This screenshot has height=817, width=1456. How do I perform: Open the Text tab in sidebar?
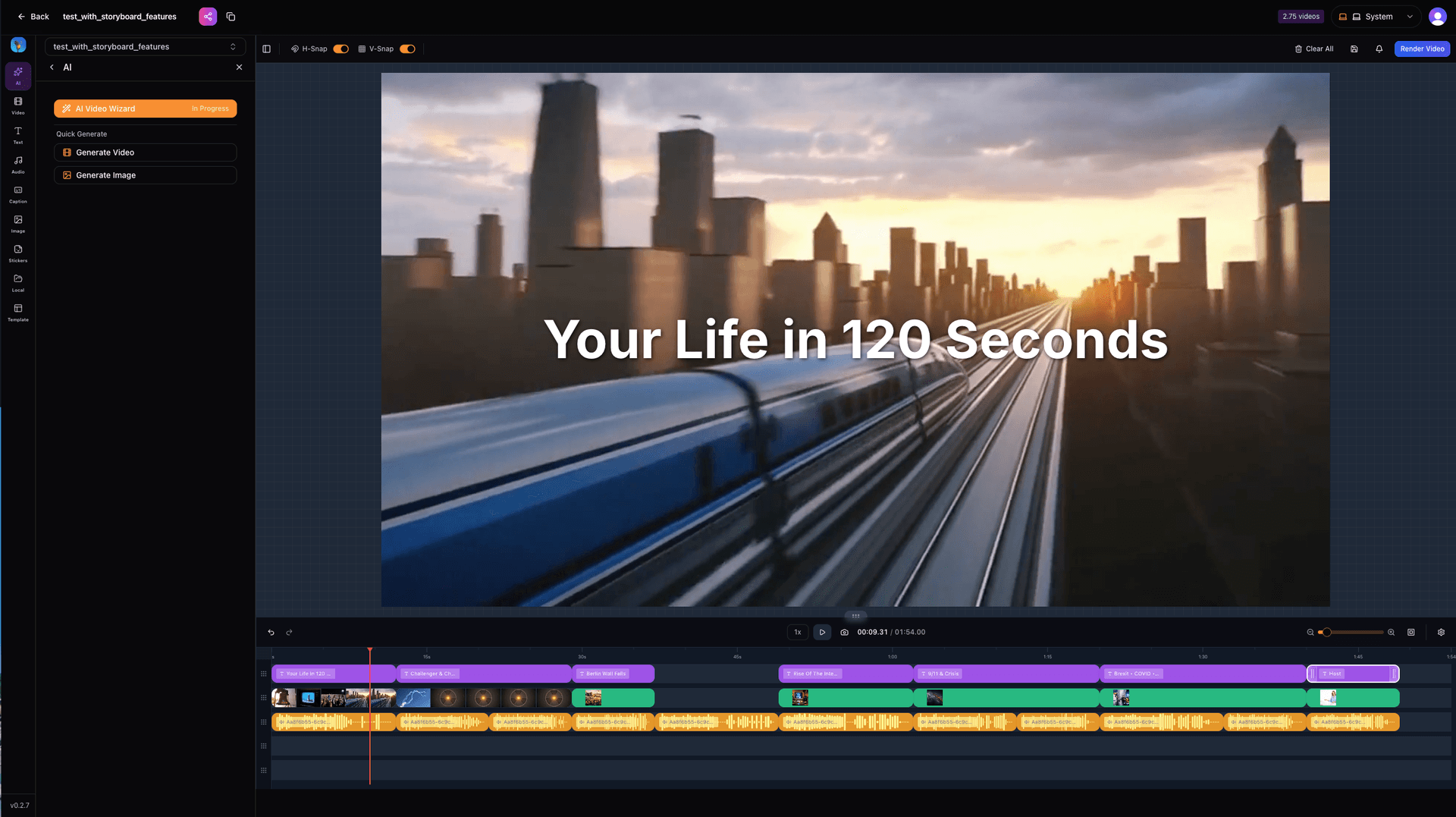coord(18,135)
